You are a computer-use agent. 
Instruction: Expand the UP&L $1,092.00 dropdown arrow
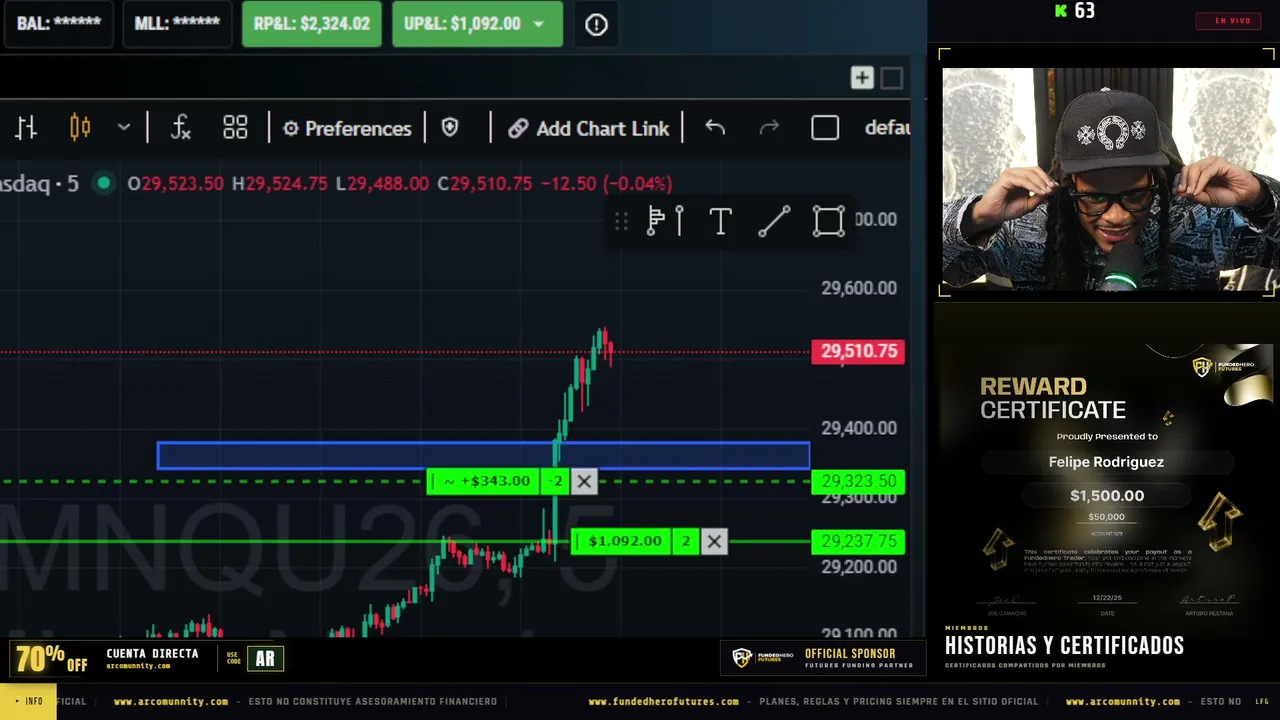[540, 24]
